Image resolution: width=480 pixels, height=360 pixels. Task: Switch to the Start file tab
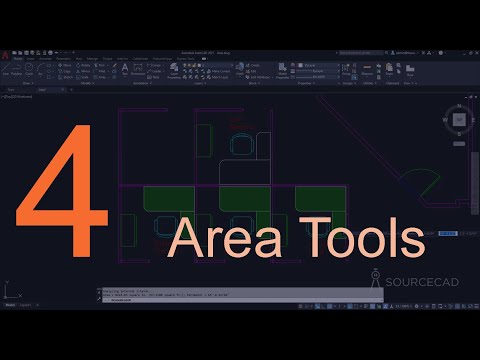[x=11, y=90]
